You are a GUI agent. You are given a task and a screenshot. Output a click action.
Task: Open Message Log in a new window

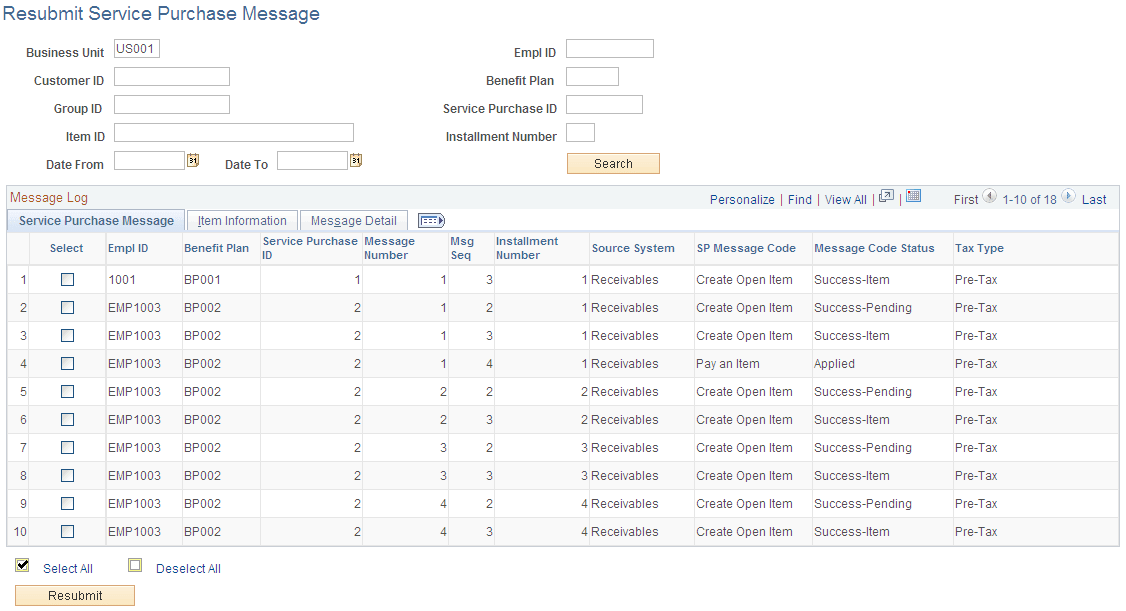pos(886,198)
